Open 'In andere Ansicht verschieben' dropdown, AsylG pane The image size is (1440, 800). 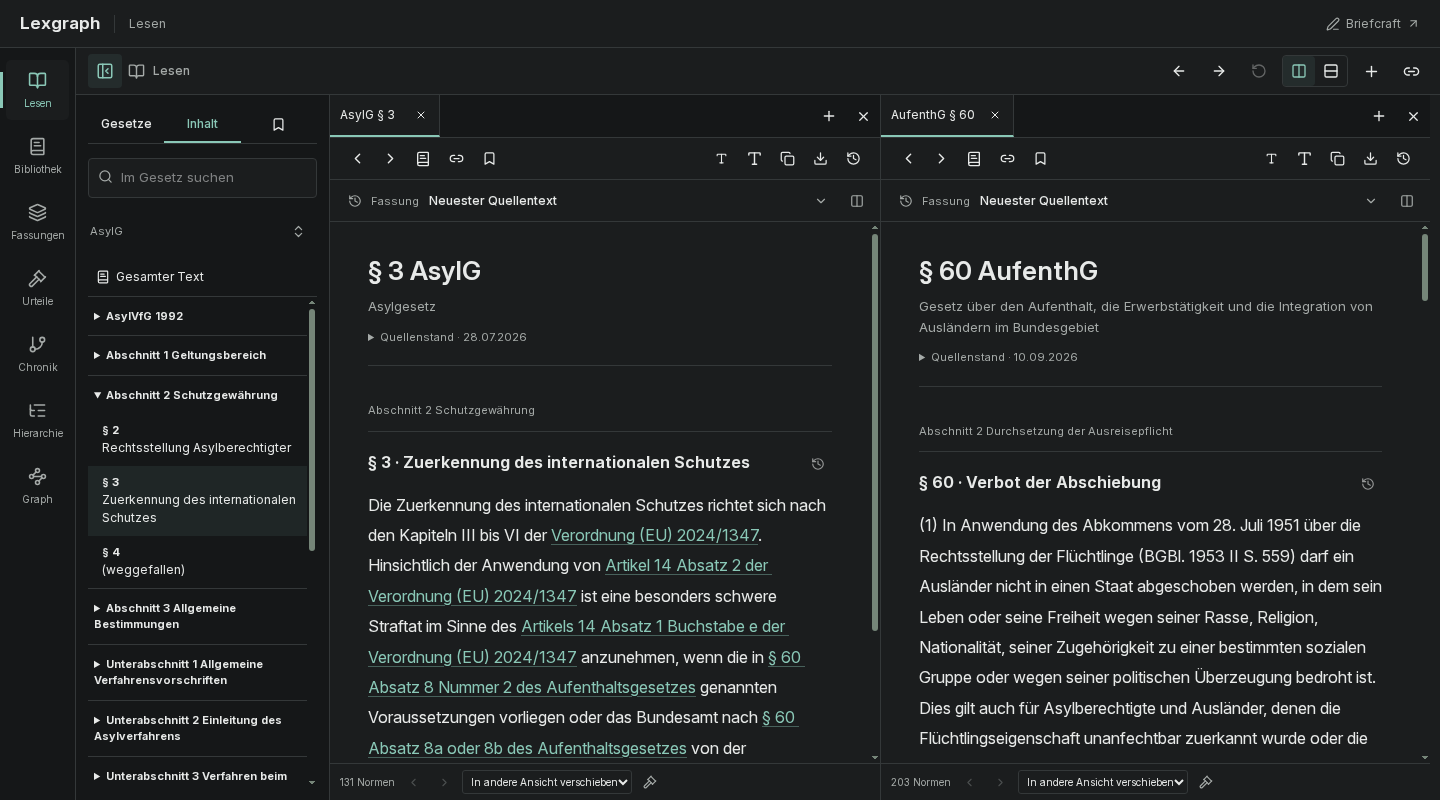click(x=547, y=782)
